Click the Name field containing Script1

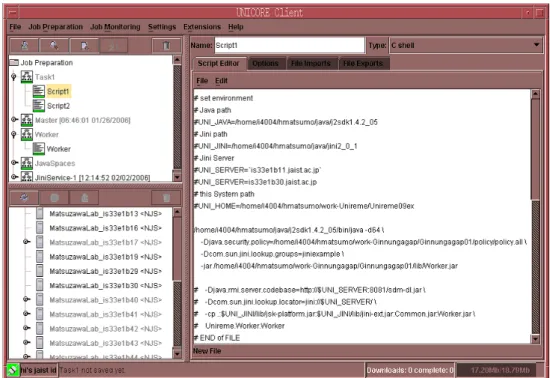pyautogui.click(x=290, y=45)
